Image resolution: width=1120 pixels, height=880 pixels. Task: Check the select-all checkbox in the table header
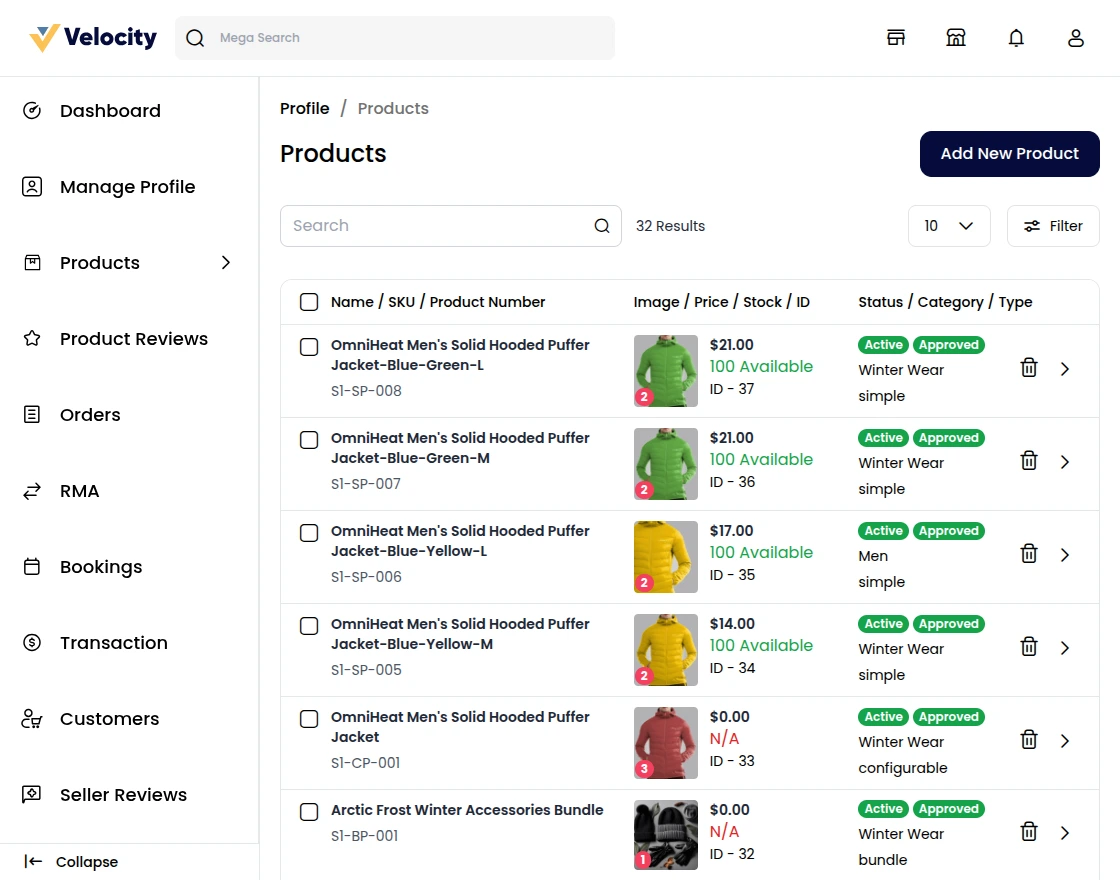(x=309, y=301)
